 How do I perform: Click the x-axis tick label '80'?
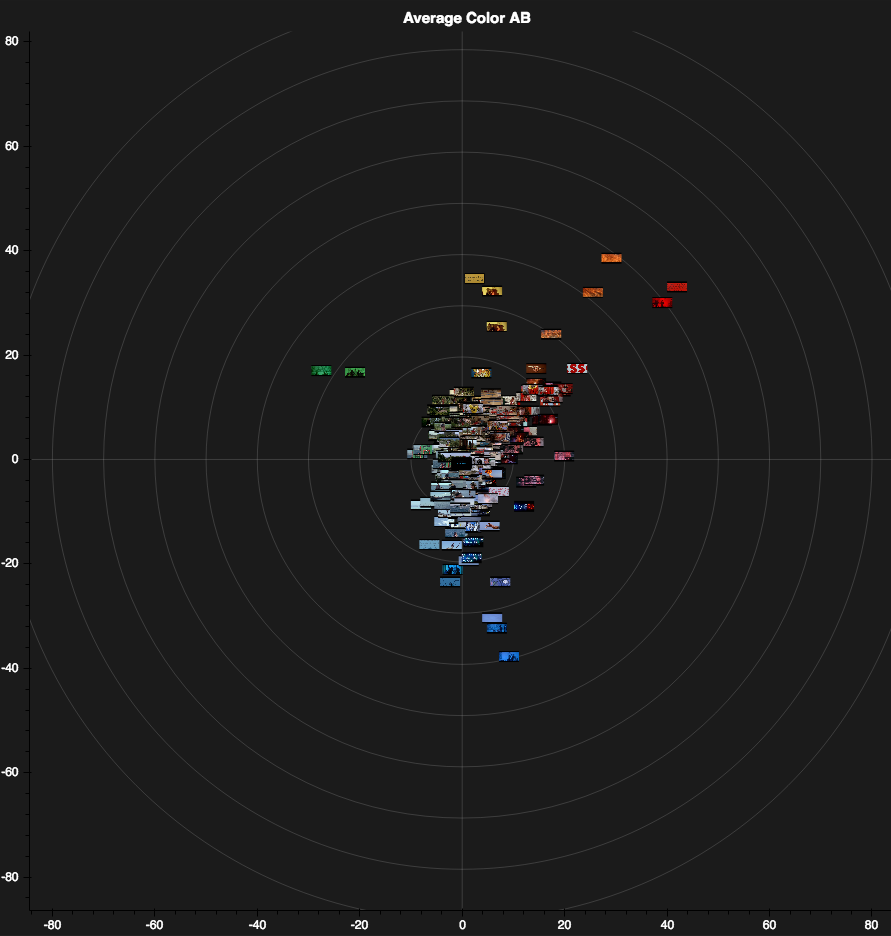(x=871, y=925)
